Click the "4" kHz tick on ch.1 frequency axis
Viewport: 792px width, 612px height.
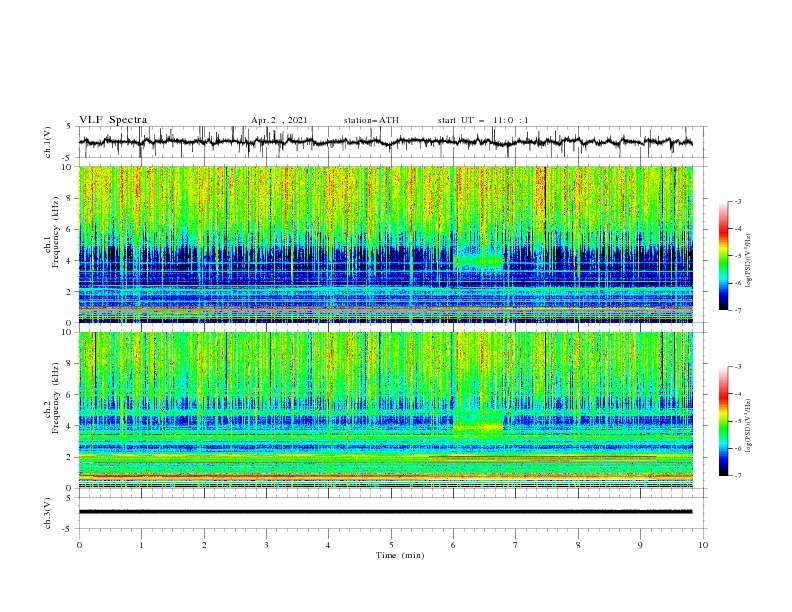click(x=71, y=261)
